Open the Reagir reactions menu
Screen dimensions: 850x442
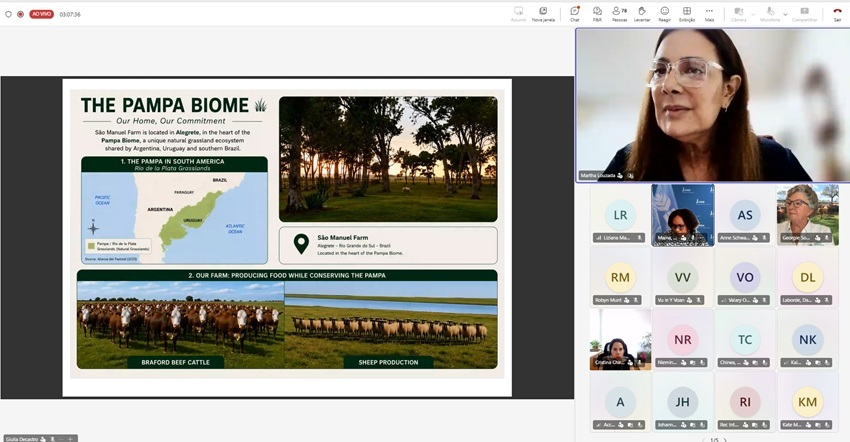[665, 14]
